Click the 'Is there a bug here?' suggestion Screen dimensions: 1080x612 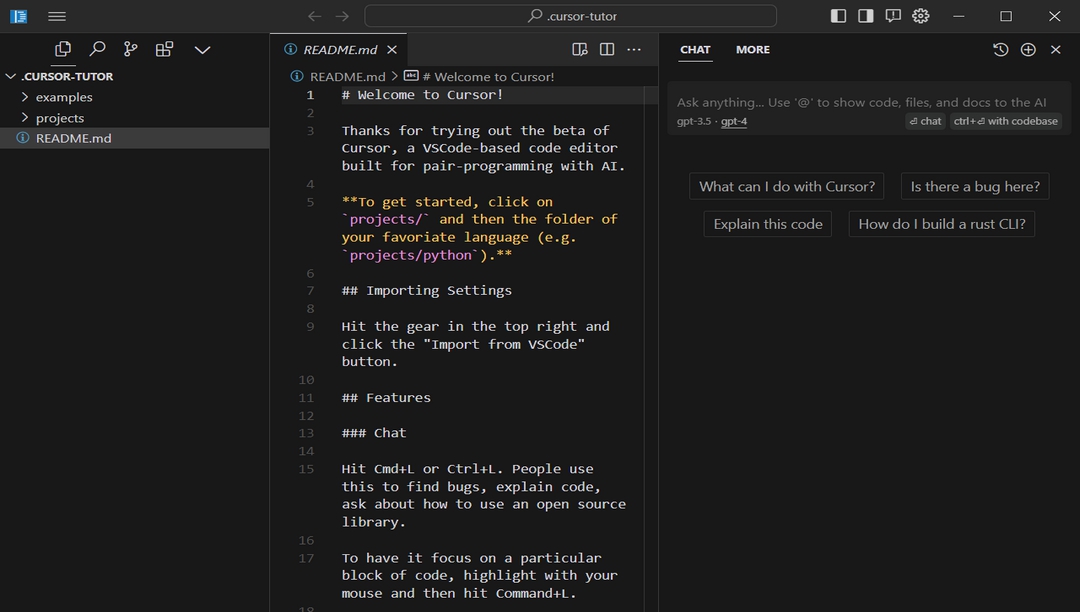(975, 186)
